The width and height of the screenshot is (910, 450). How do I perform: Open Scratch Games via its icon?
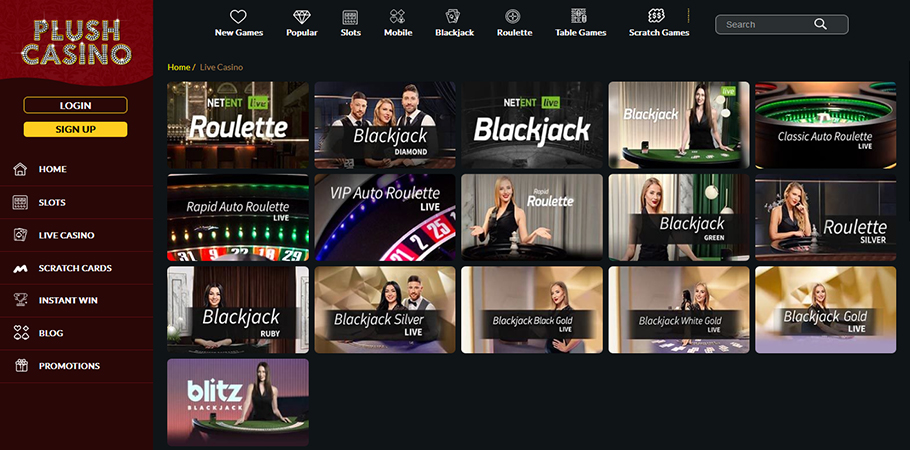(657, 16)
